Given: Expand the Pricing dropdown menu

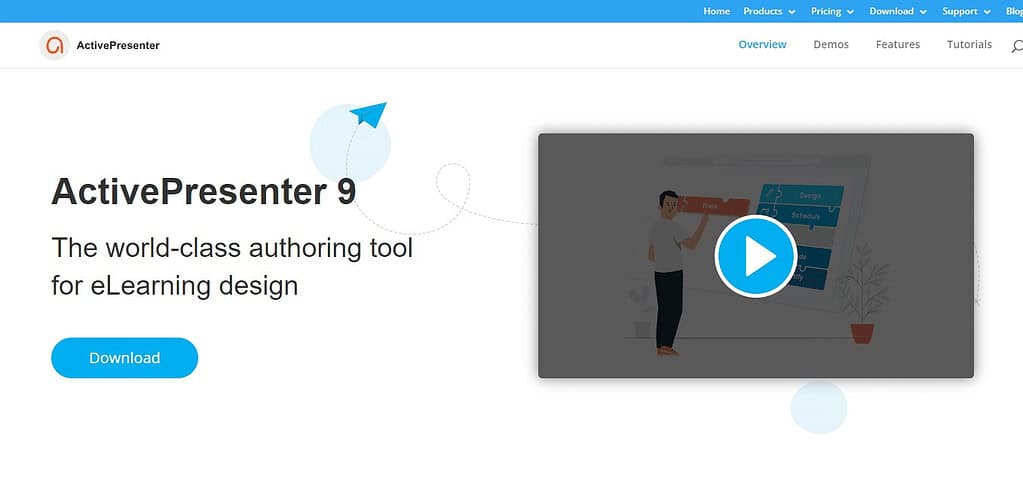Looking at the screenshot, I should click(832, 11).
